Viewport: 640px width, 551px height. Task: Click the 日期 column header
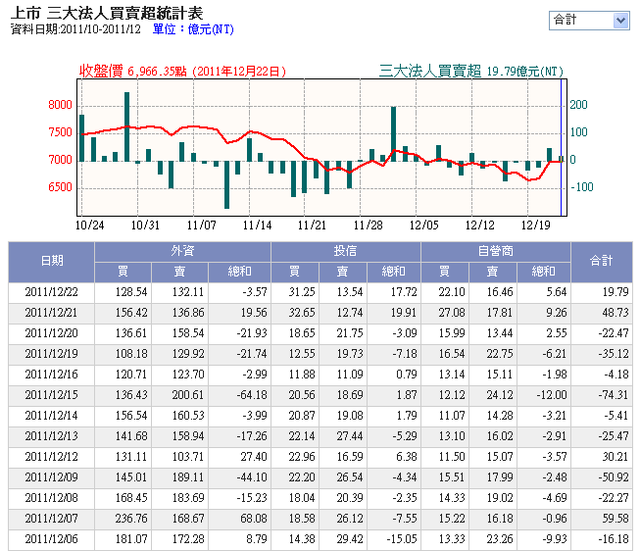pos(51,261)
